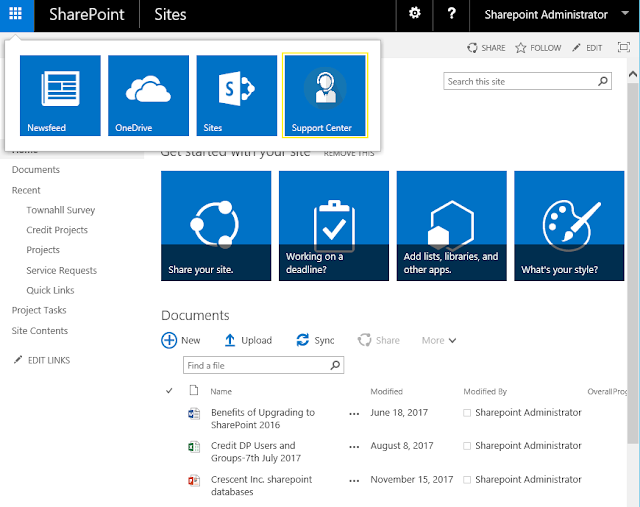This screenshot has width=640, height=507.
Task: Click the site search magnifier icon
Action: coord(603,81)
